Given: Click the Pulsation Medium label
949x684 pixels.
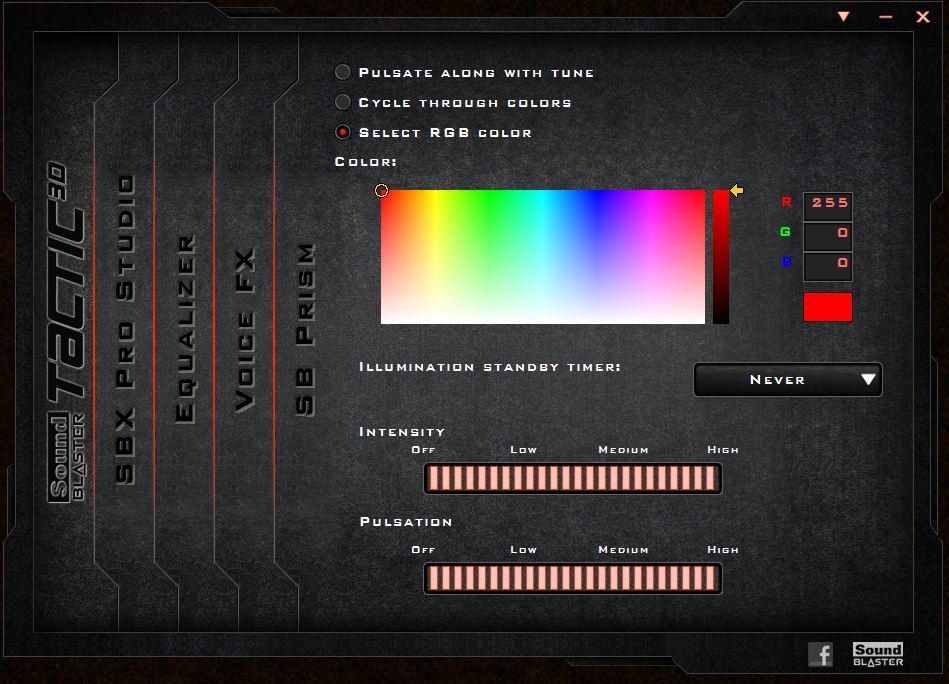Looking at the screenshot, I should (623, 550).
